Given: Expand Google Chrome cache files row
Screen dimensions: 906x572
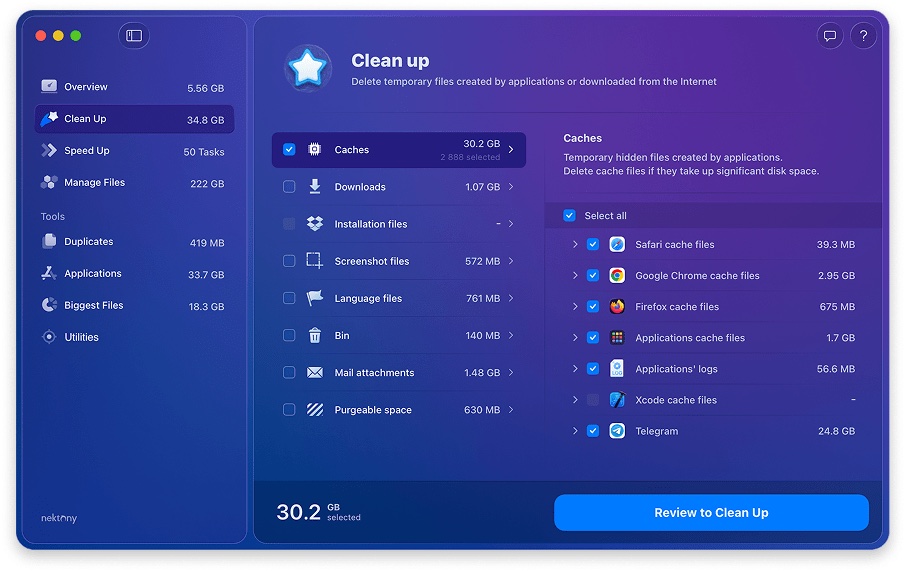Looking at the screenshot, I should [x=575, y=276].
